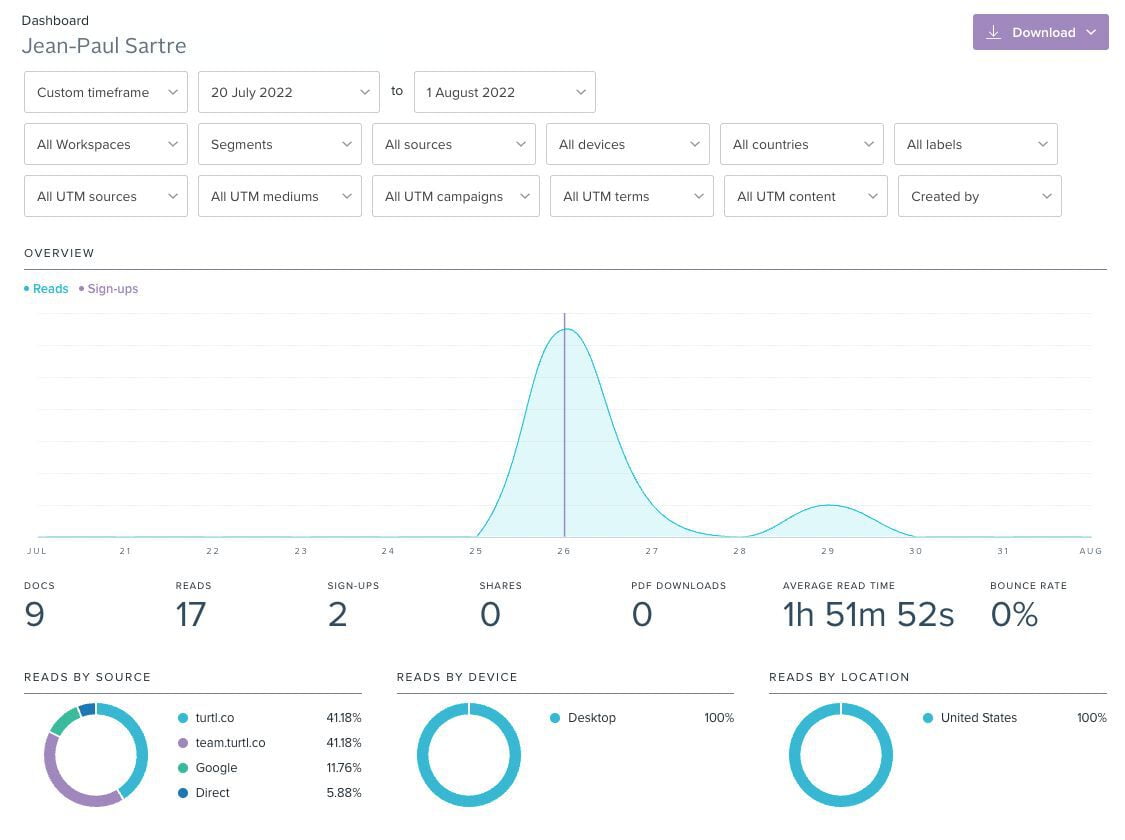Toggle the Reads series in chart legend

pyautogui.click(x=46, y=289)
